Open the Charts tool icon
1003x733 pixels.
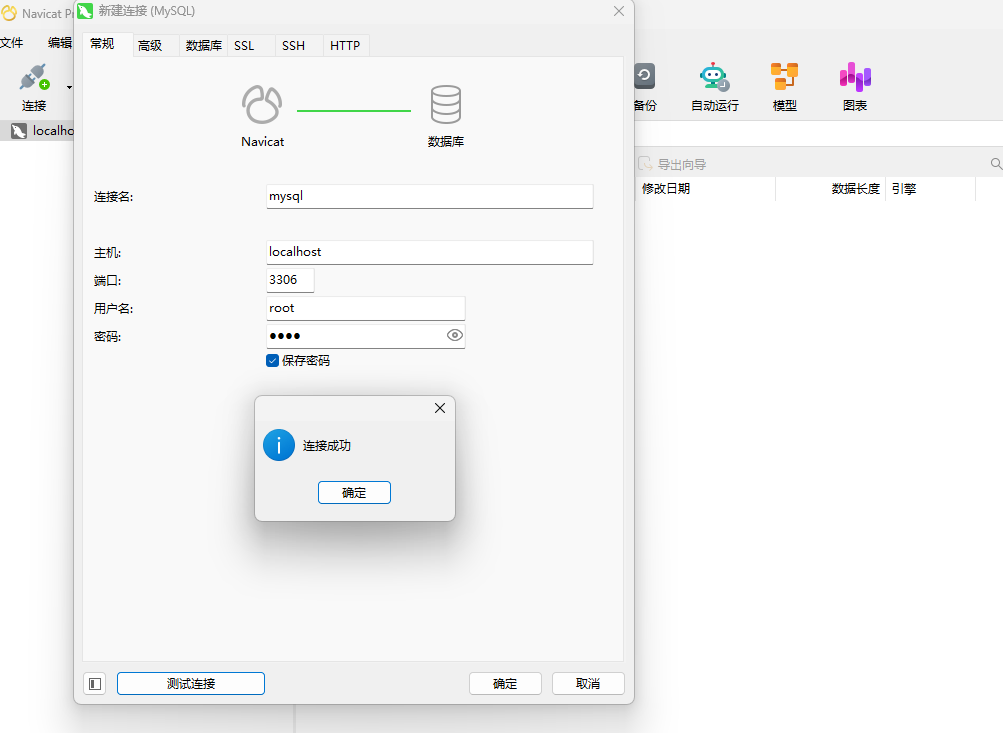[x=855, y=77]
